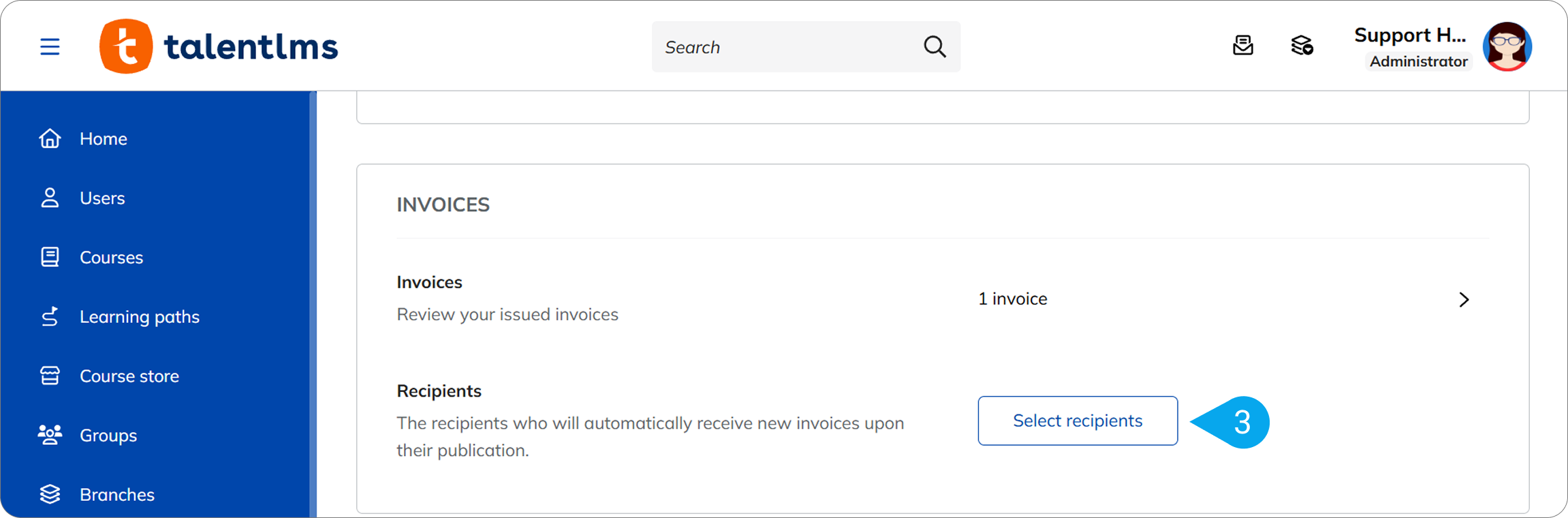Image resolution: width=1568 pixels, height=518 pixels.
Task: Click the Groups people icon
Action: (x=50, y=435)
